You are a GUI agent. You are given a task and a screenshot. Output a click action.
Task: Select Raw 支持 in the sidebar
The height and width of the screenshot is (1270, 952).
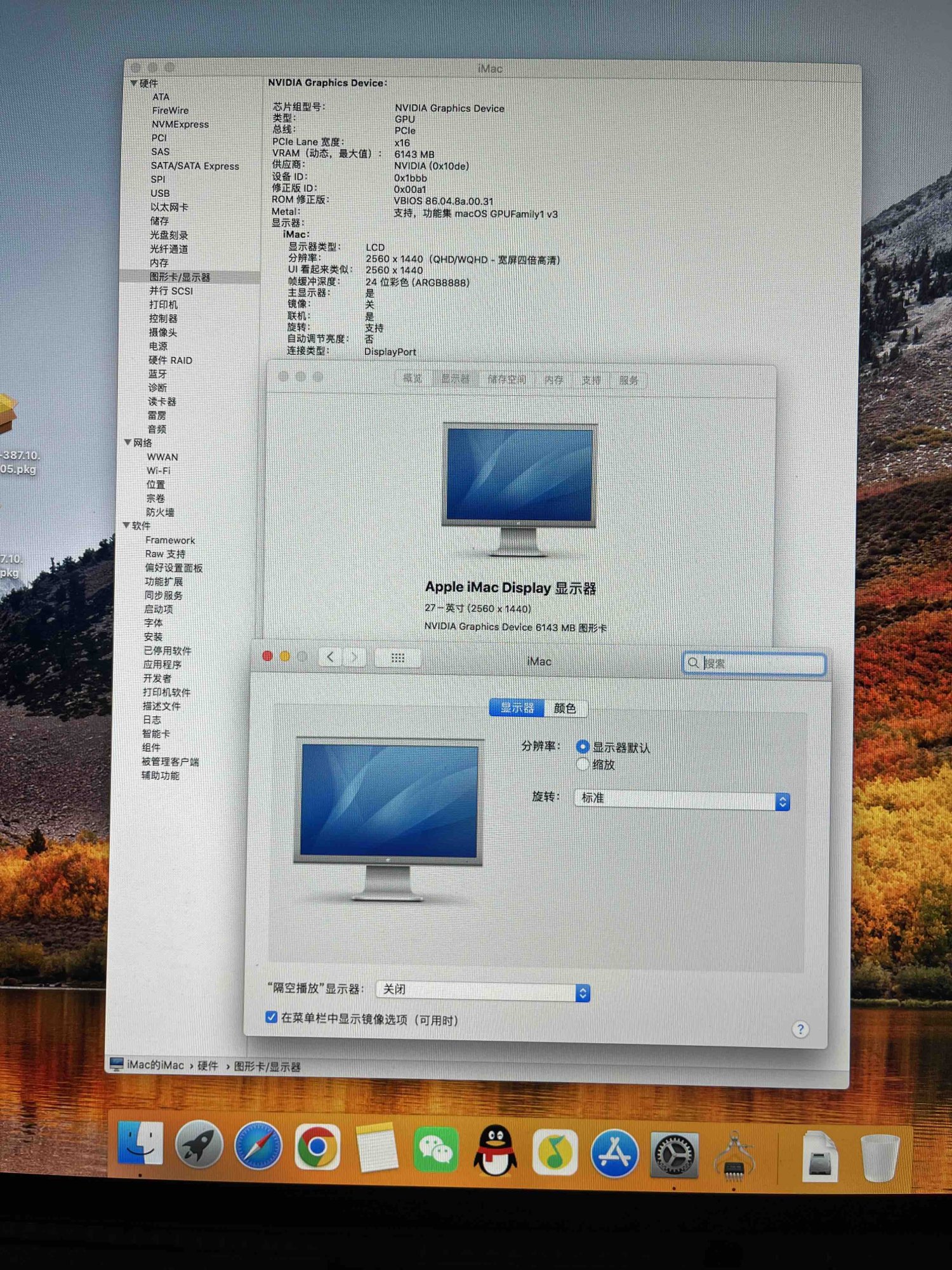tap(165, 554)
